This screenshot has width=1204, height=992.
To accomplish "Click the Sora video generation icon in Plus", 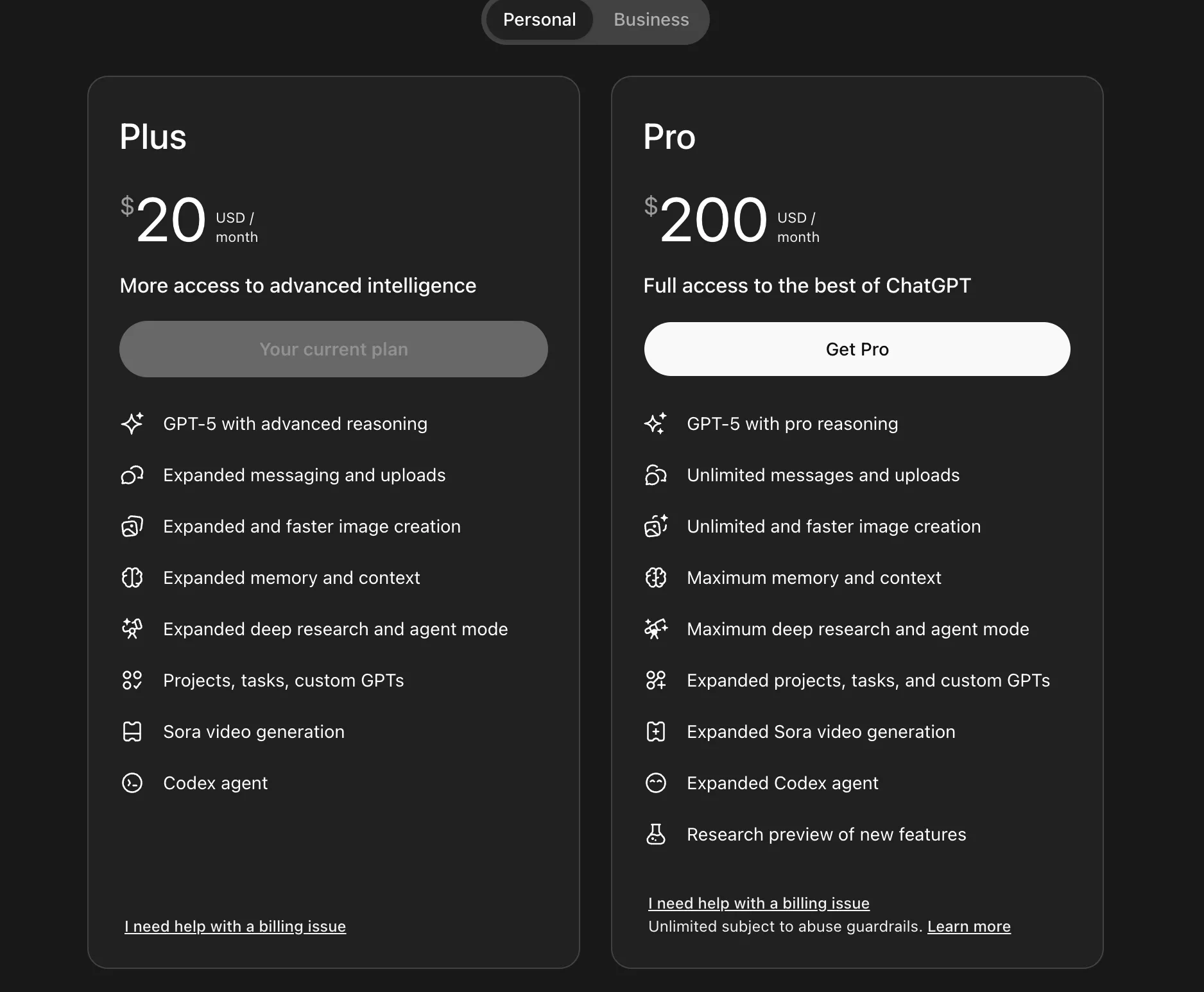I will [132, 731].
